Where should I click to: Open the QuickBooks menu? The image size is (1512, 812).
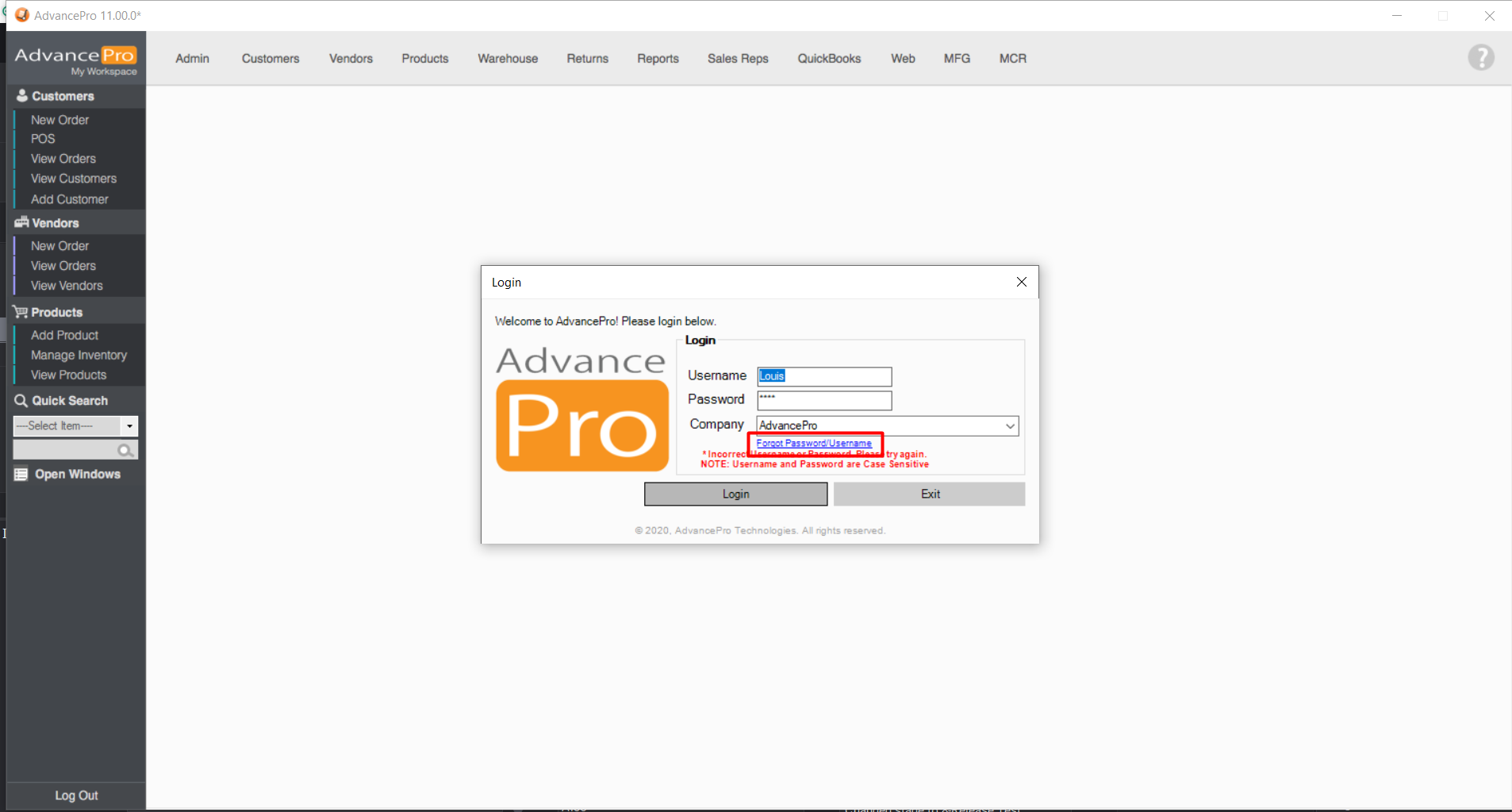point(829,59)
